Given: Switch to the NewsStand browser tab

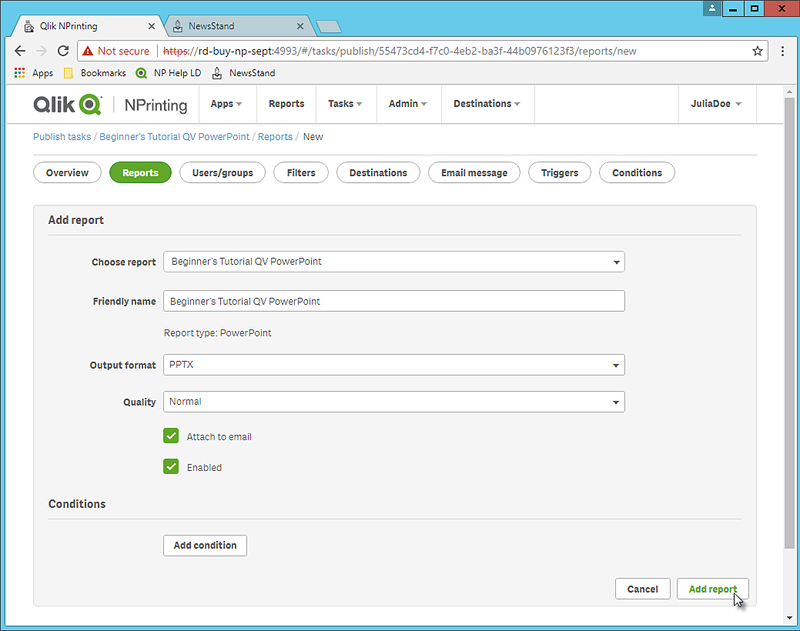Looking at the screenshot, I should pos(234,26).
